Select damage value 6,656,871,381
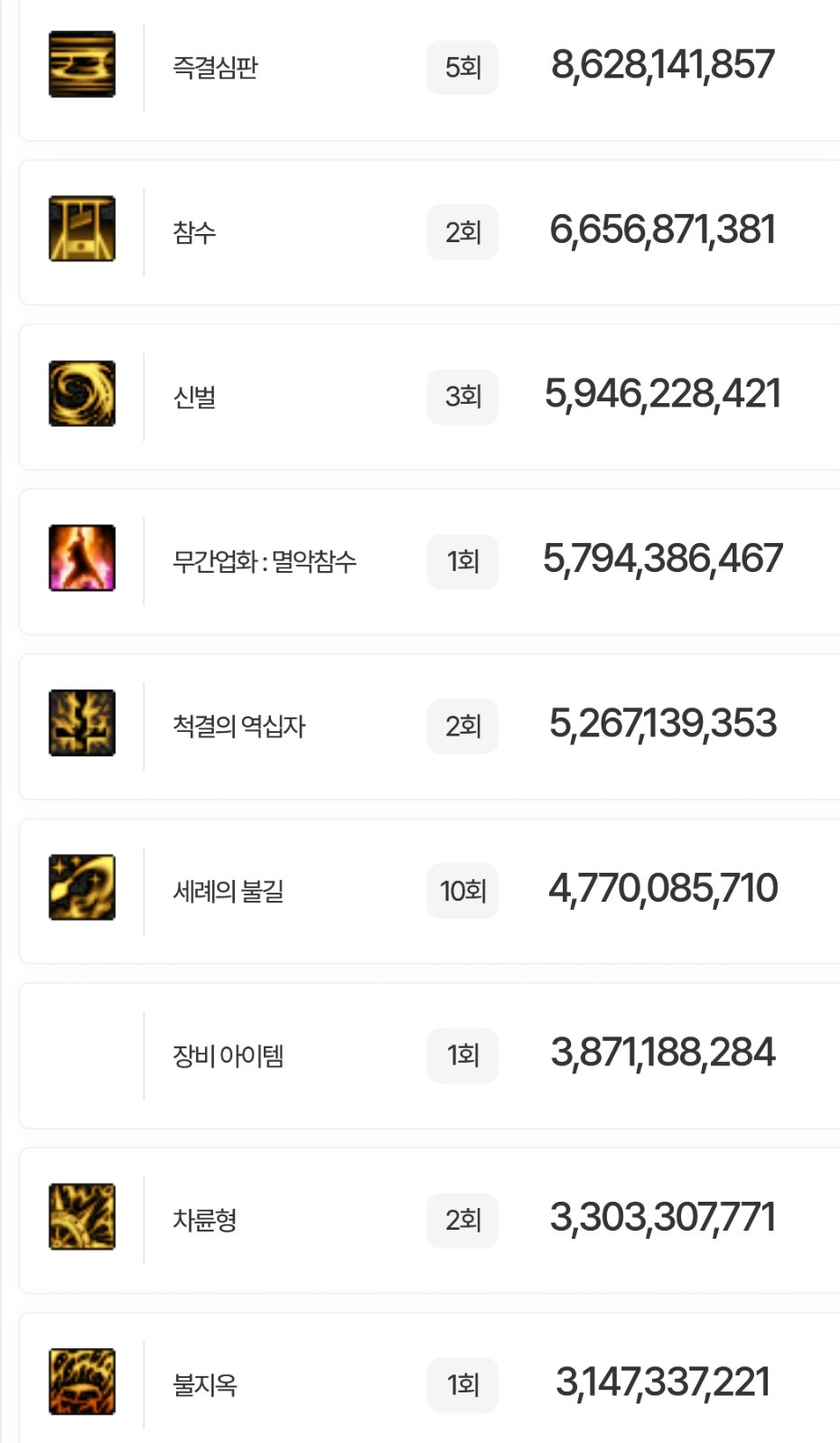 662,230
